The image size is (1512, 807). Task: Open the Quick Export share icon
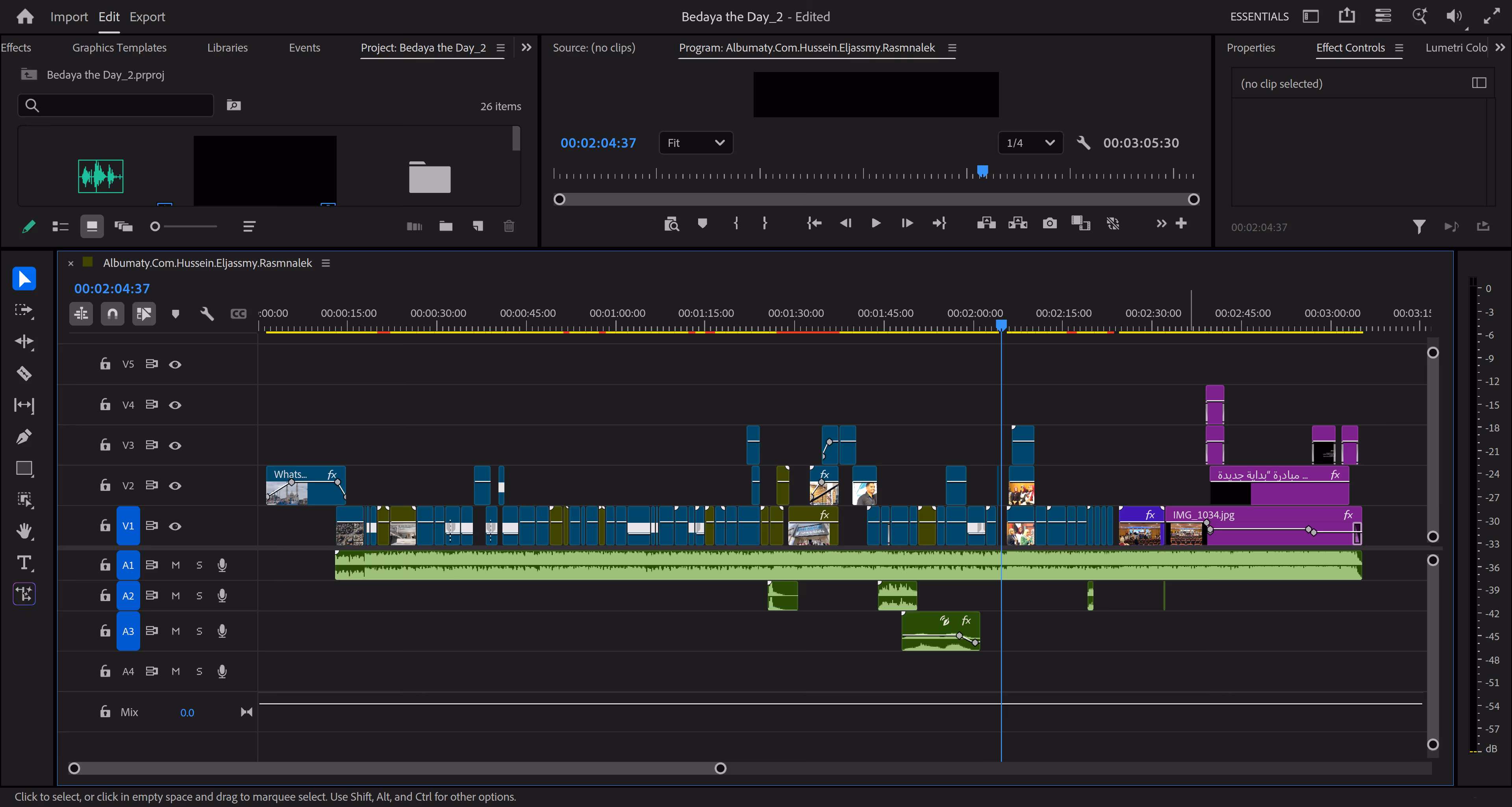(1347, 16)
